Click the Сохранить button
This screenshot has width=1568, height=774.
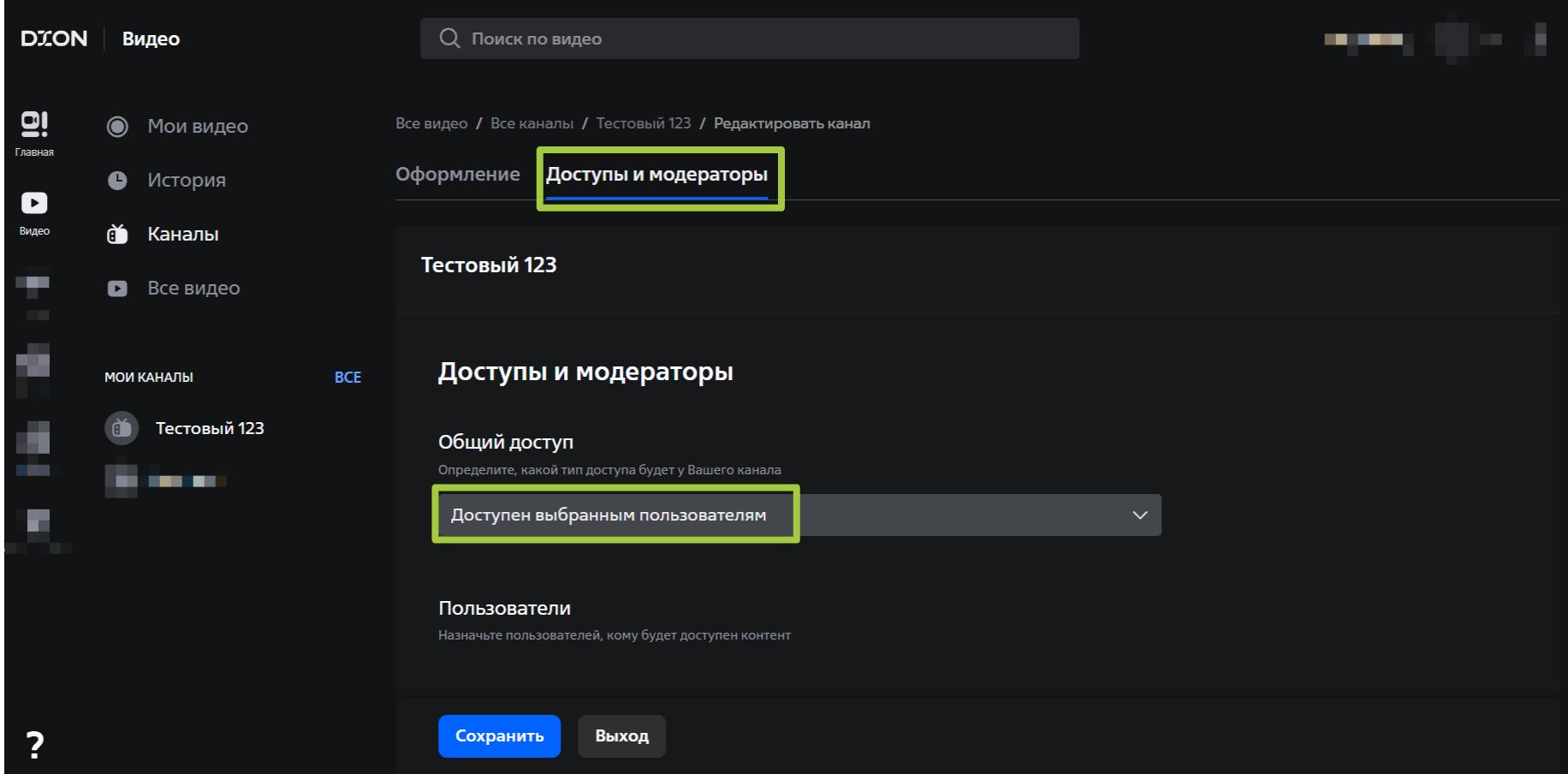(x=499, y=736)
